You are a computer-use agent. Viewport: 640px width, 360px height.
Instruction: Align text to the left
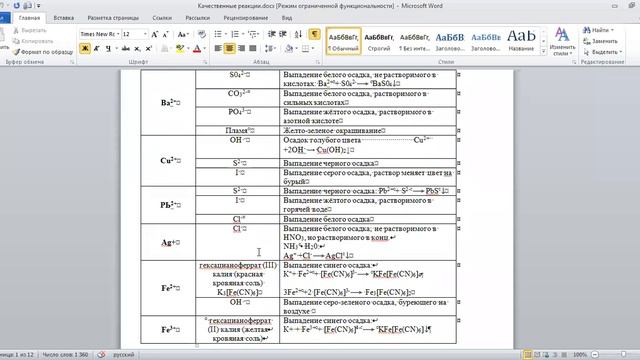point(218,49)
